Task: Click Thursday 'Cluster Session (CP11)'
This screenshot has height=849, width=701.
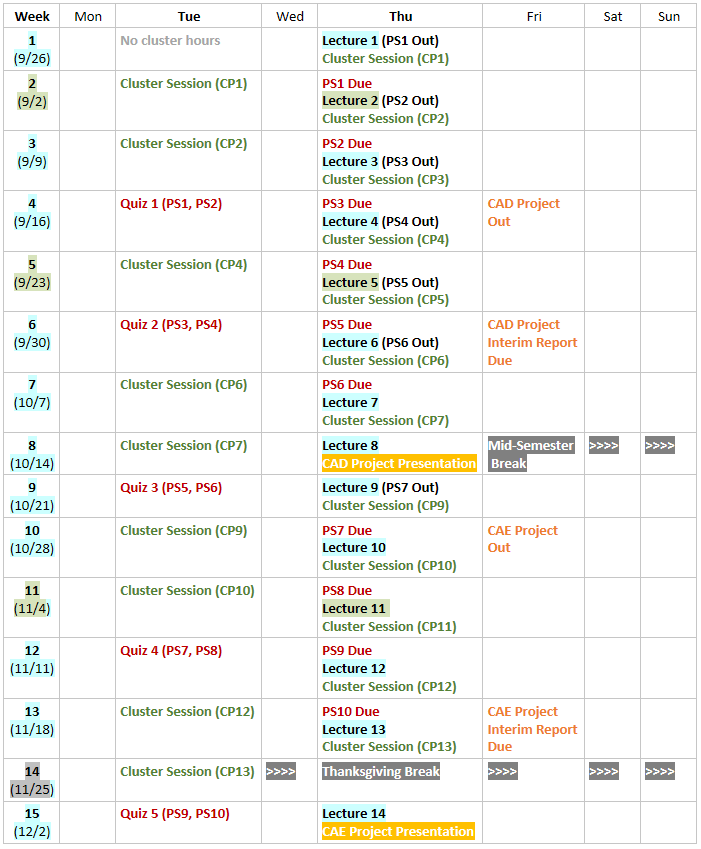Action: coord(389,626)
